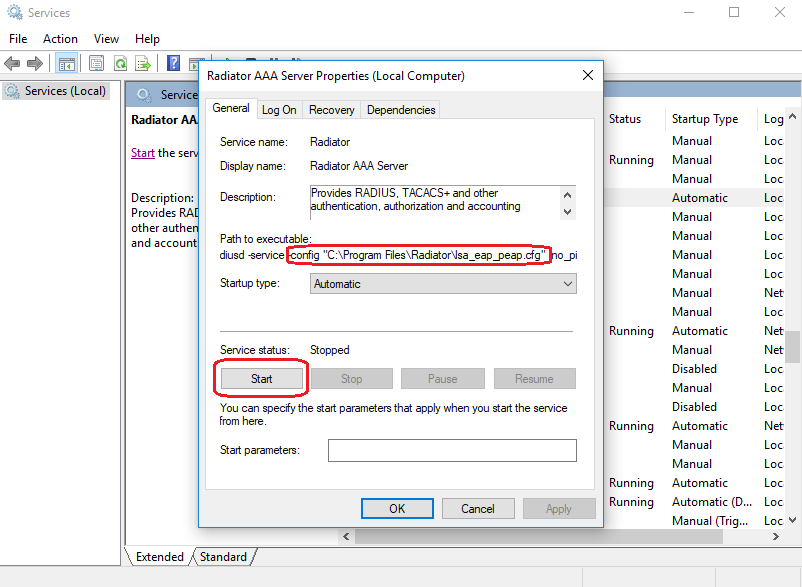802x587 pixels.
Task: Select Services (Local) tree node
Action: click(x=55, y=91)
